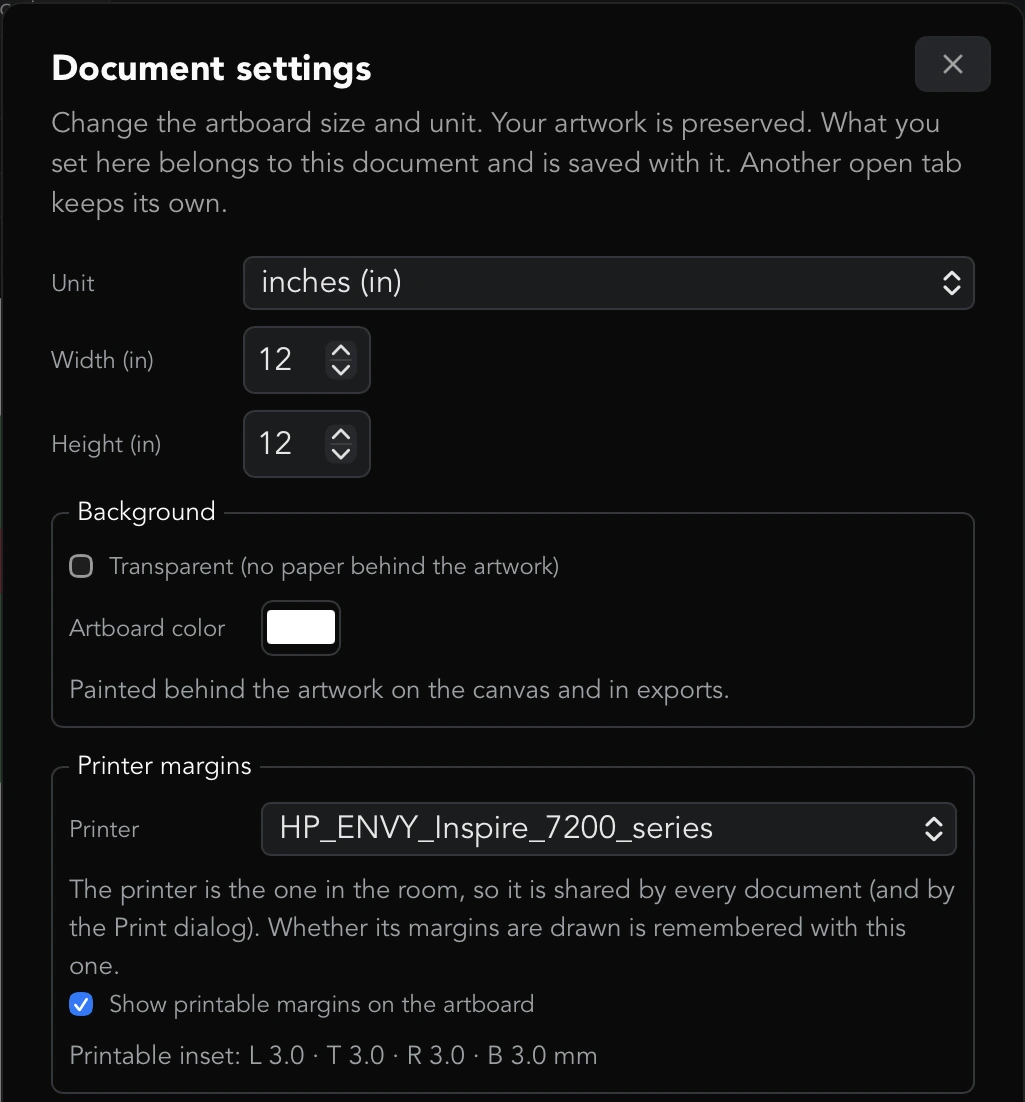Close the Document settings dialog
Screen dimensions: 1025x1102
click(953, 64)
